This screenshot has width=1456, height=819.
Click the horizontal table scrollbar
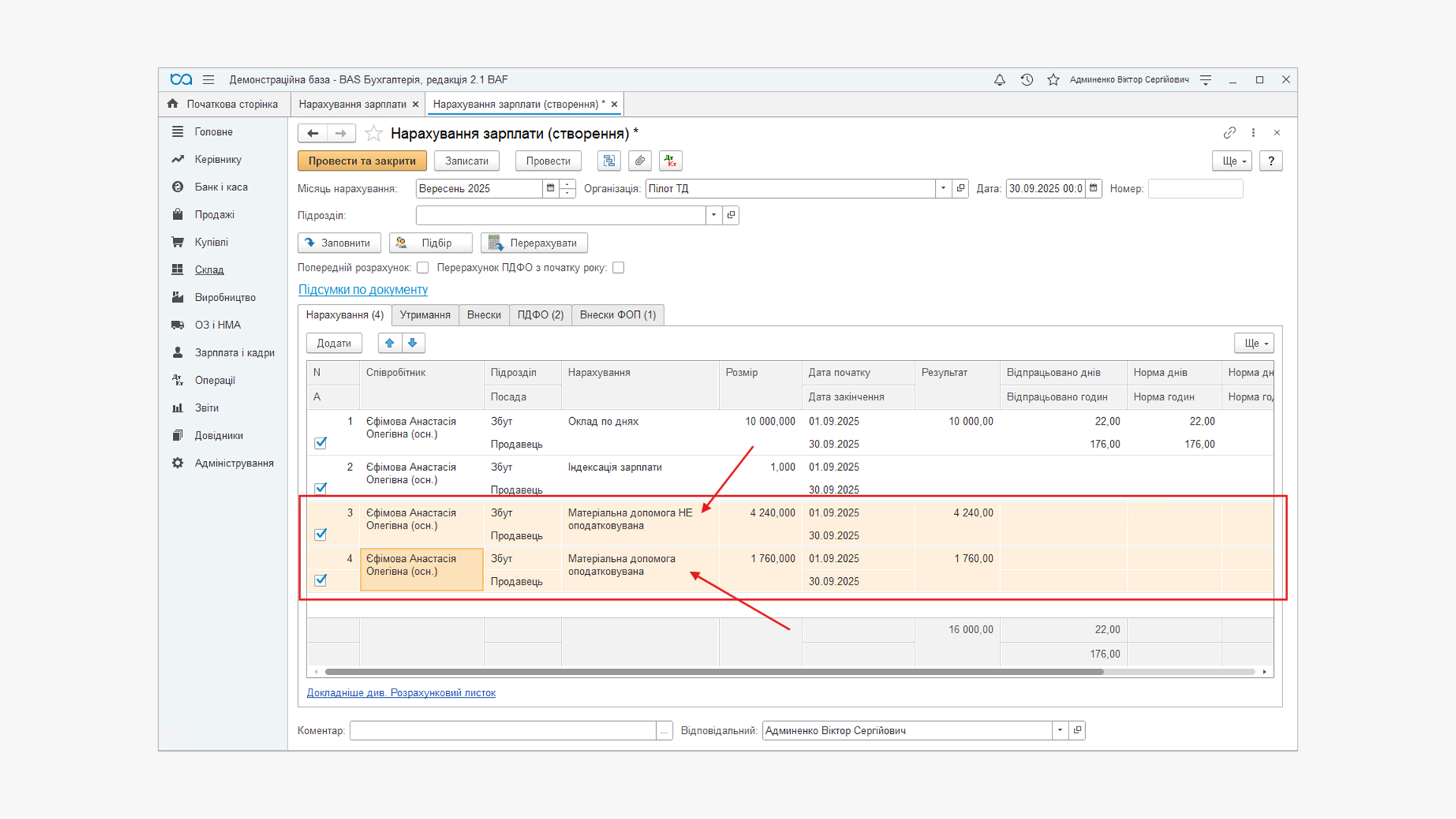click(713, 672)
